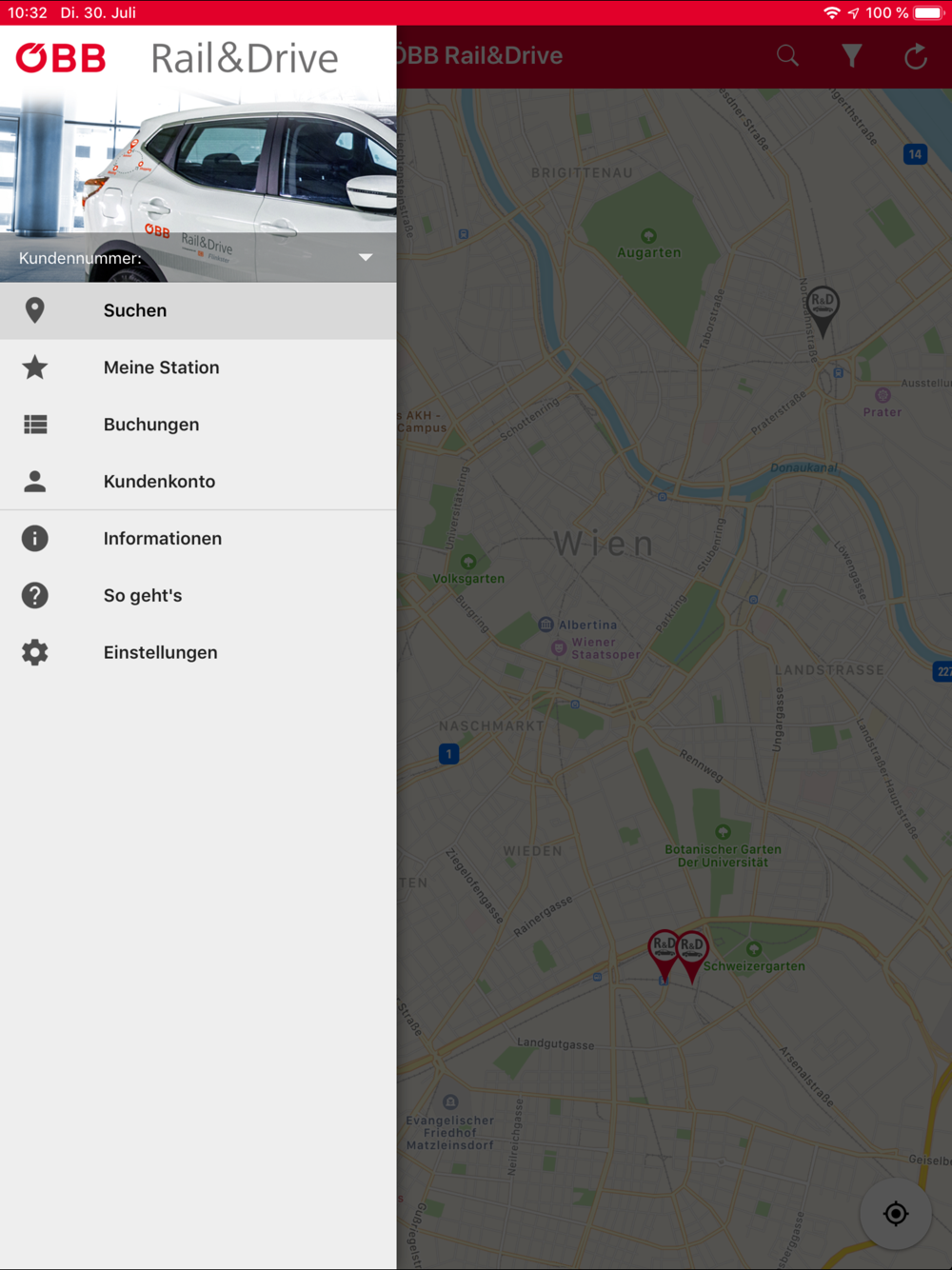
Task: Tap the NASCHMARKT map label
Action: [491, 726]
